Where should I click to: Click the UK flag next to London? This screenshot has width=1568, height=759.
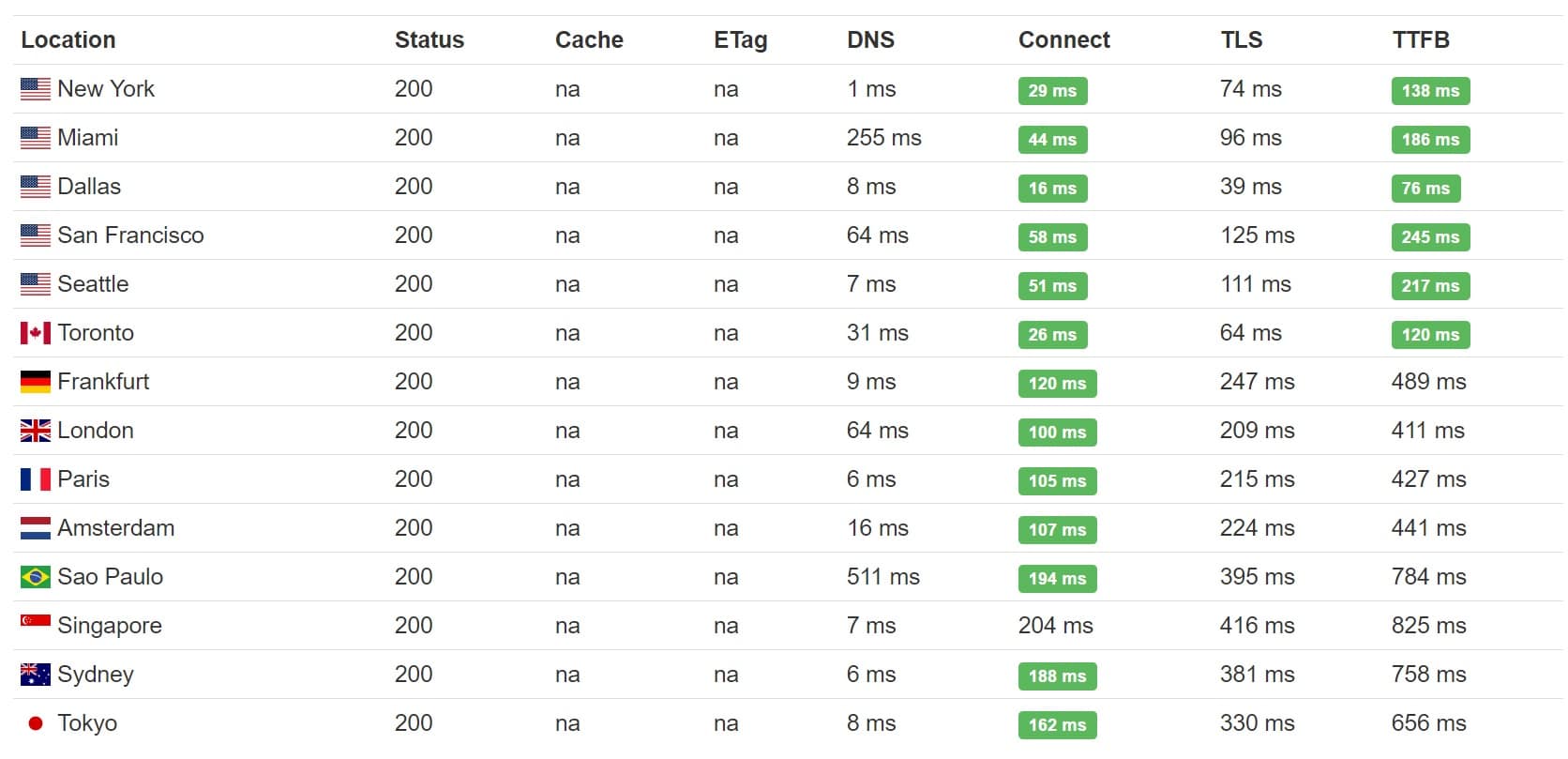tap(36, 431)
